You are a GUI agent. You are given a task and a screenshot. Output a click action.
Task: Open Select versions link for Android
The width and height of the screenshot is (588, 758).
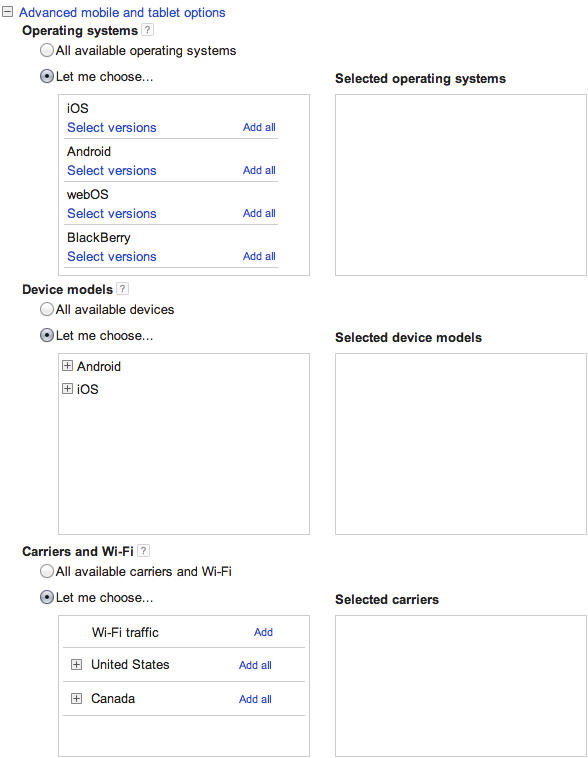point(112,171)
